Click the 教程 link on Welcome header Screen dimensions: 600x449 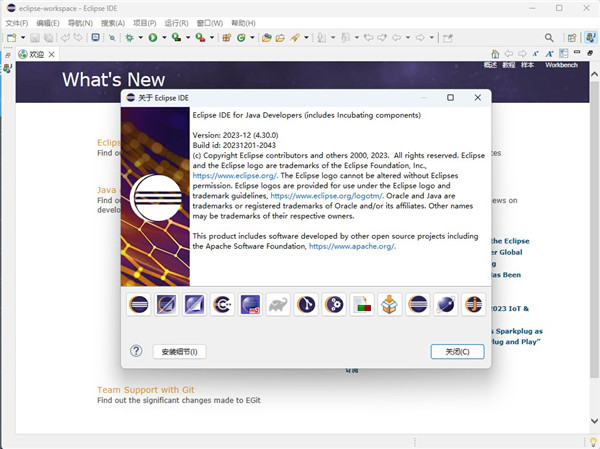[x=509, y=65]
